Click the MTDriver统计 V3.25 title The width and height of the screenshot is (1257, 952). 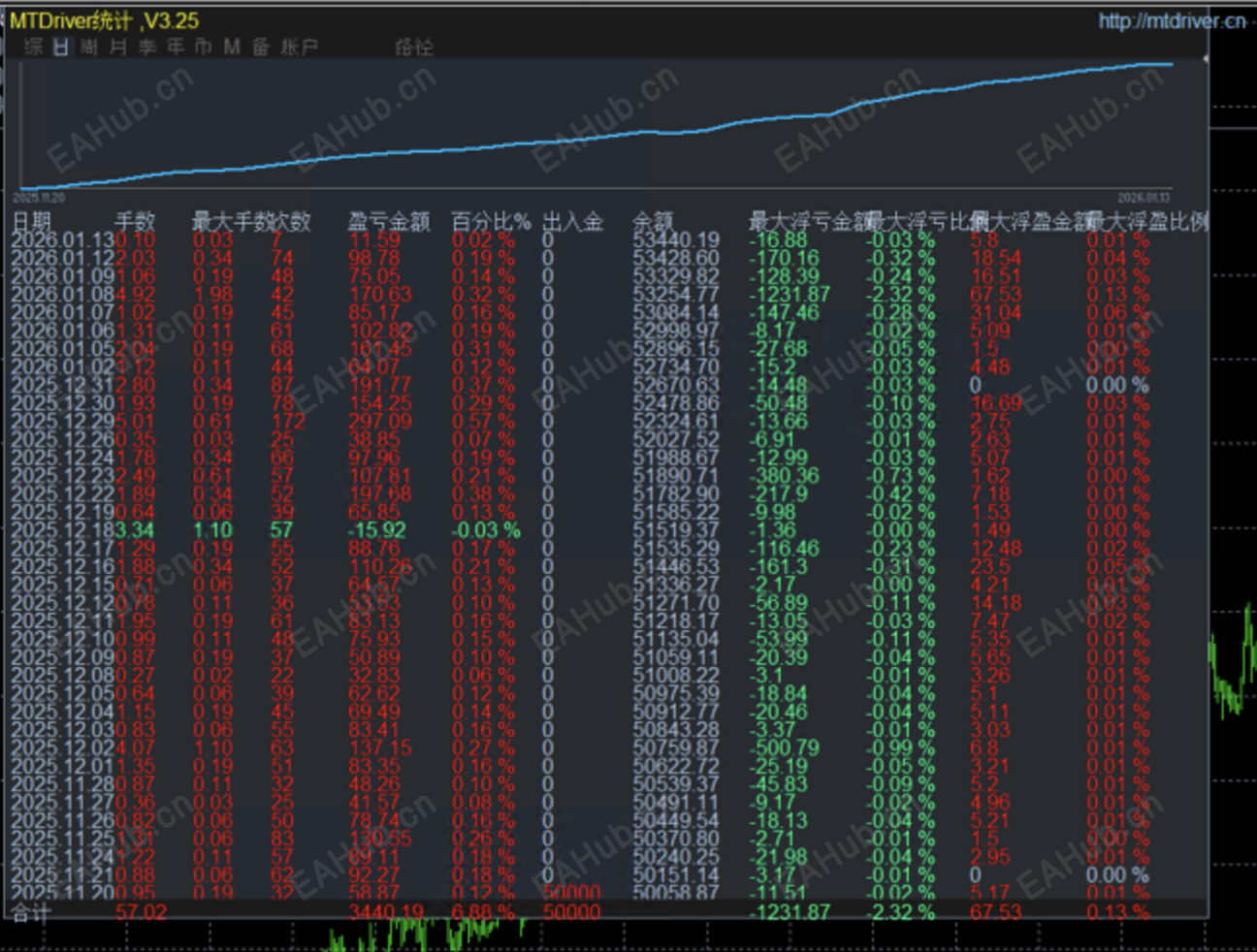[104, 20]
